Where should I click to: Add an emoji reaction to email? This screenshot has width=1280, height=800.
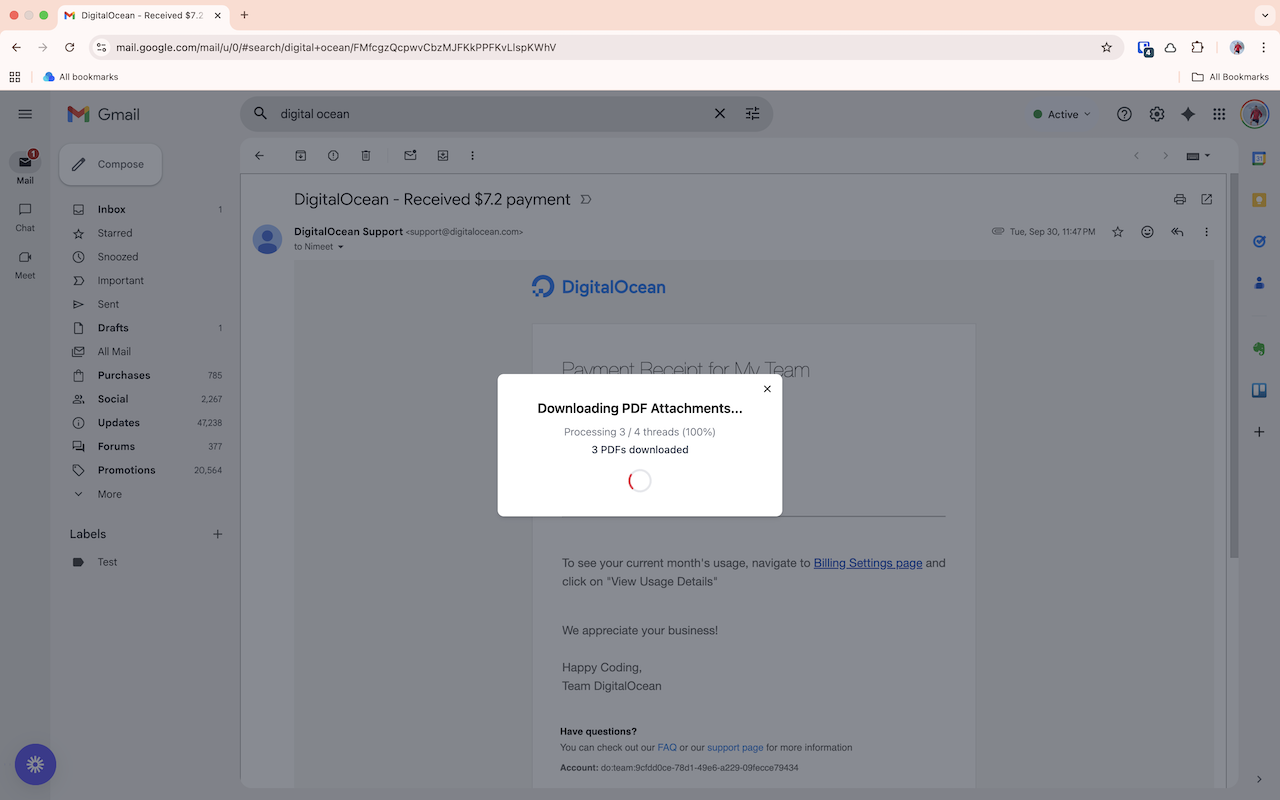pyautogui.click(x=1148, y=232)
